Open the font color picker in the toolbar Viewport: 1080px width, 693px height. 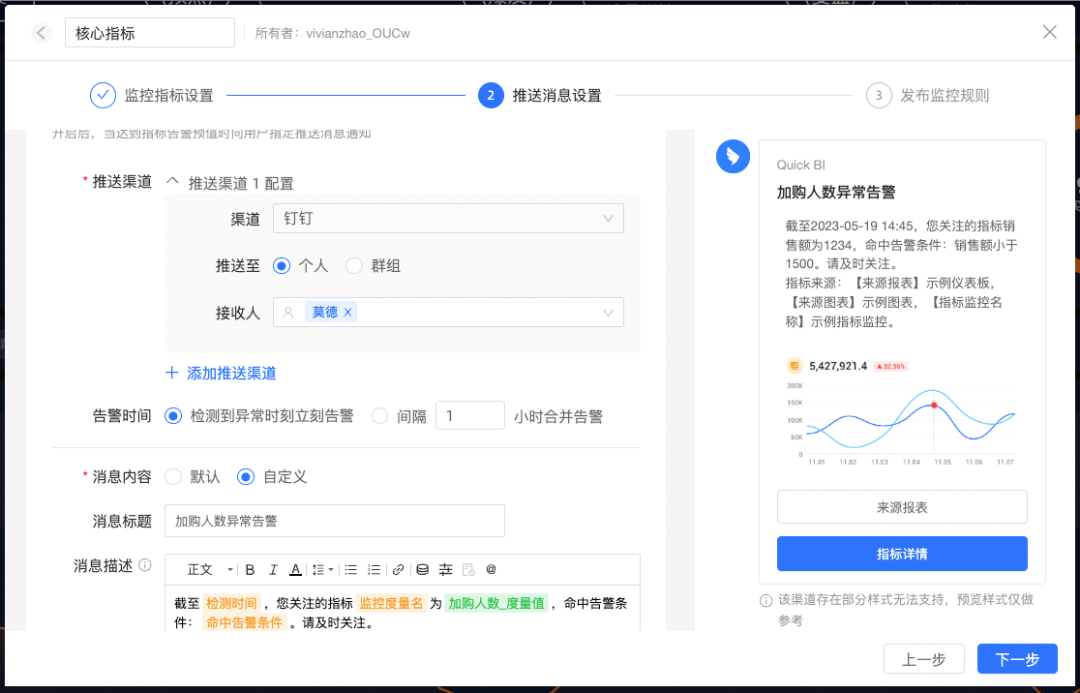pyautogui.click(x=293, y=569)
